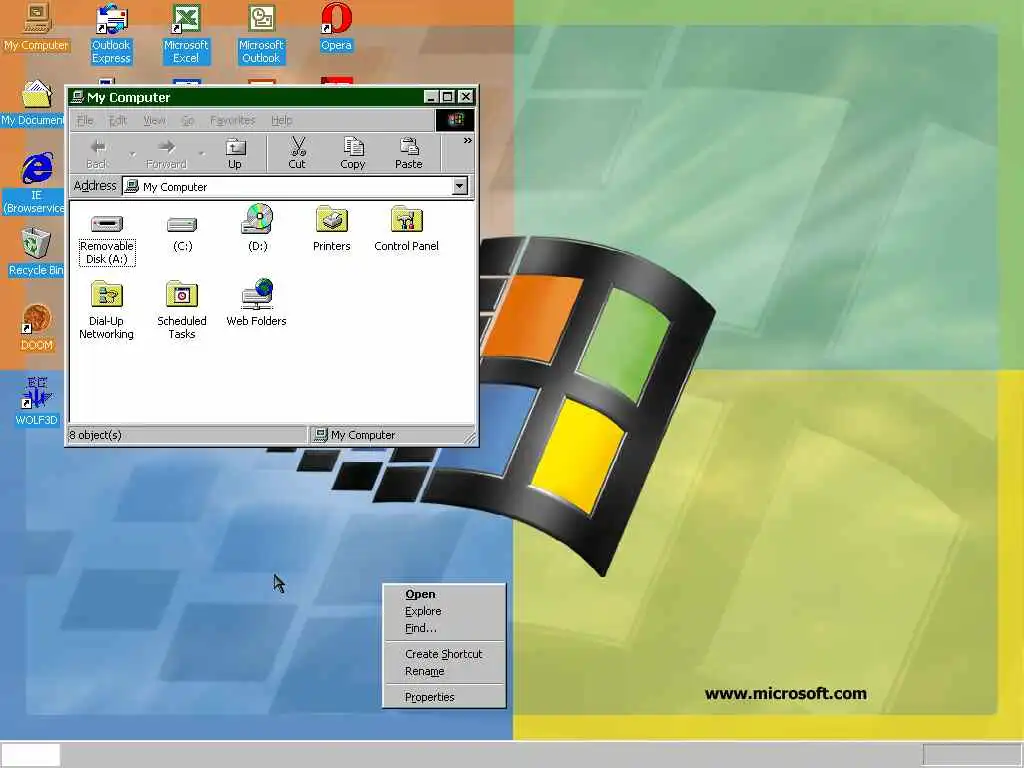Expand the Address bar dropdown list
Viewport: 1024px width, 768px height.
(460, 186)
